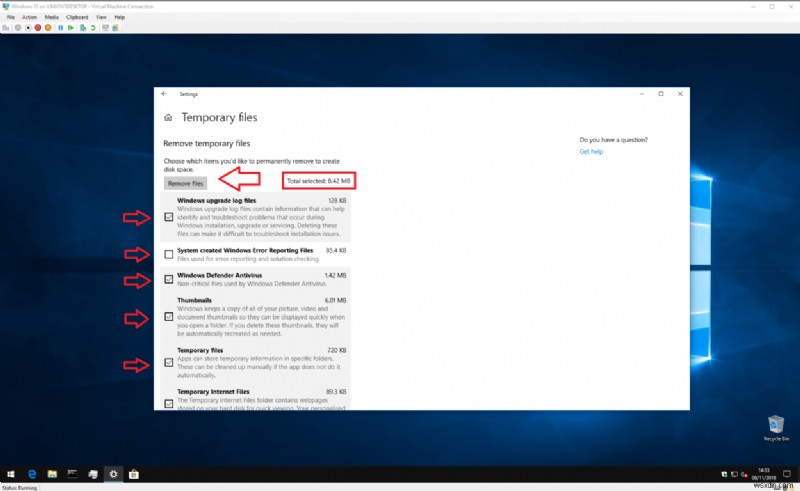
Task: Click the Get help link
Action: click(x=591, y=152)
